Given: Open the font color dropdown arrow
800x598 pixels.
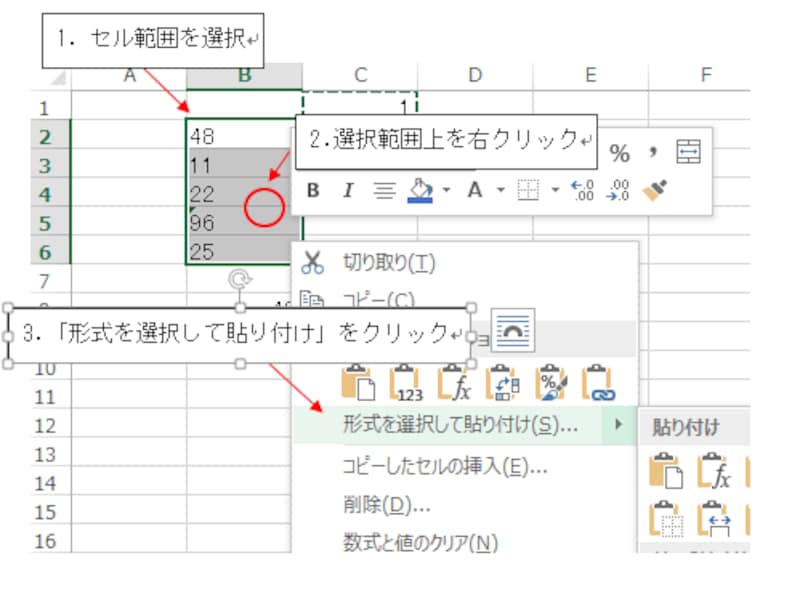Looking at the screenshot, I should tap(500, 191).
